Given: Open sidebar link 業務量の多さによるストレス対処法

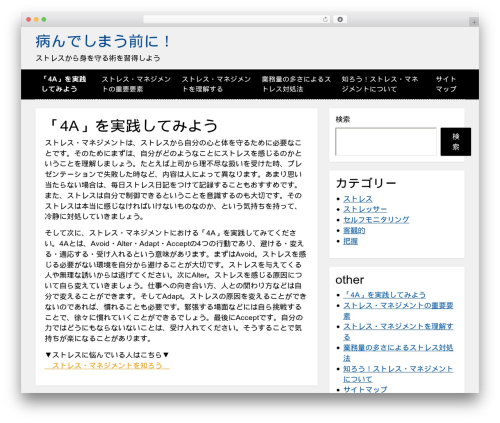Looking at the screenshot, I should [398, 353].
